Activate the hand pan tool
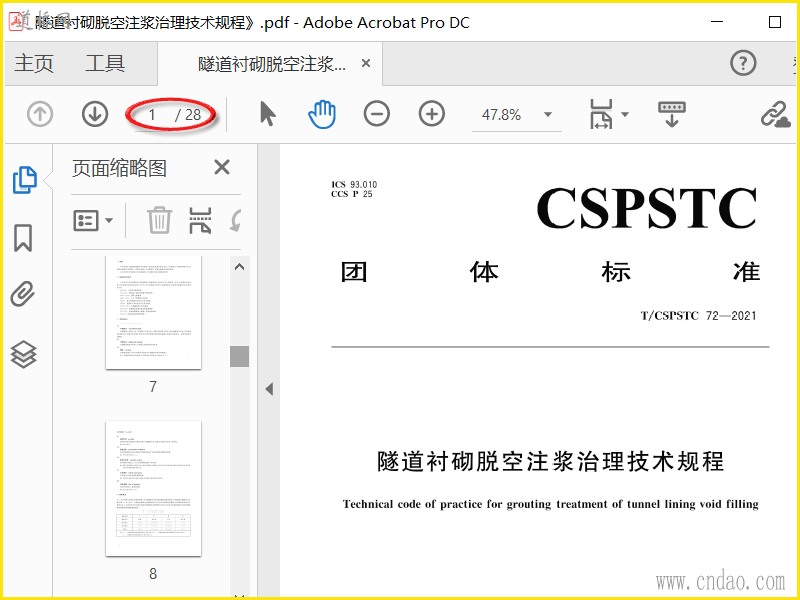 tap(322, 114)
